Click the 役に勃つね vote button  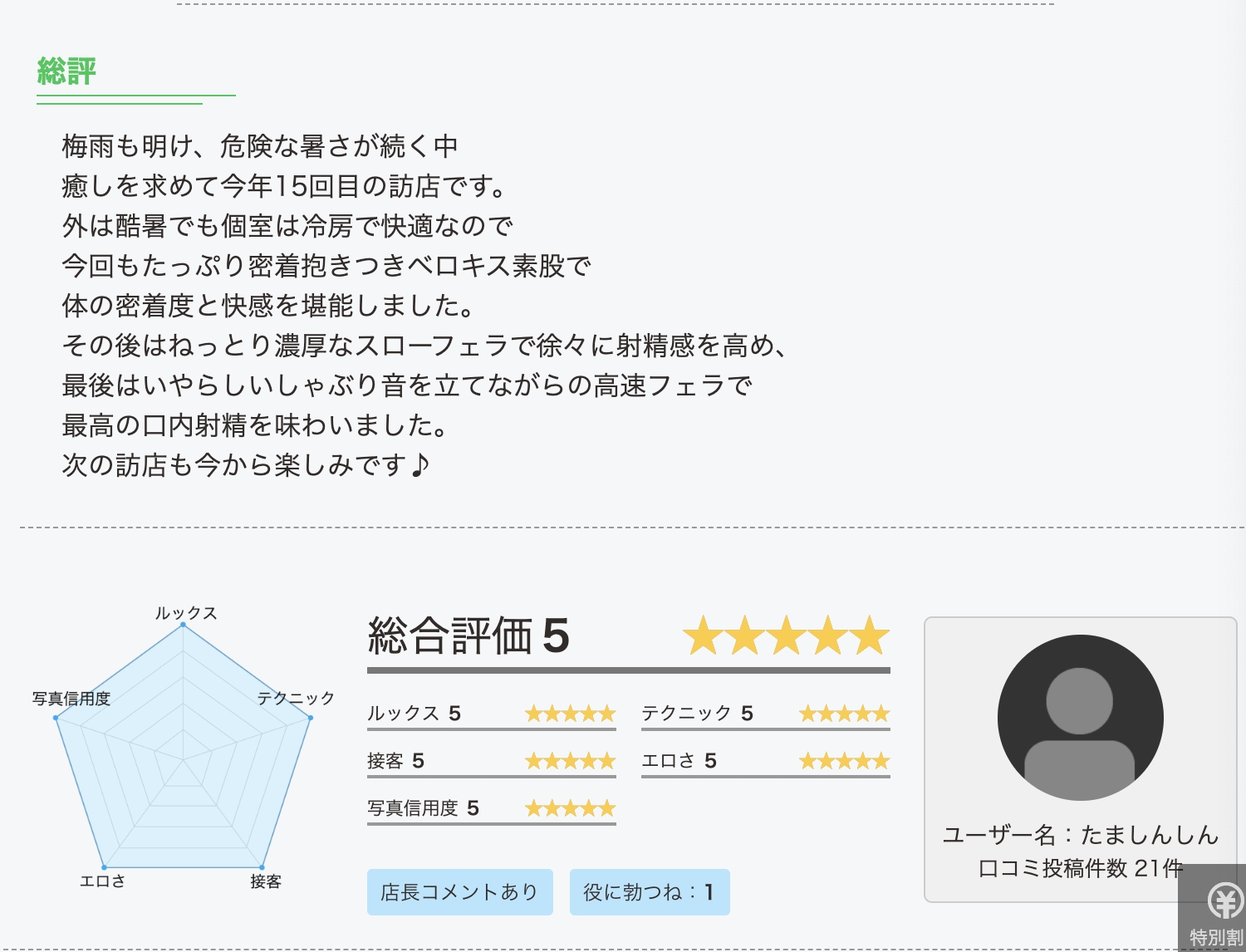(x=650, y=892)
